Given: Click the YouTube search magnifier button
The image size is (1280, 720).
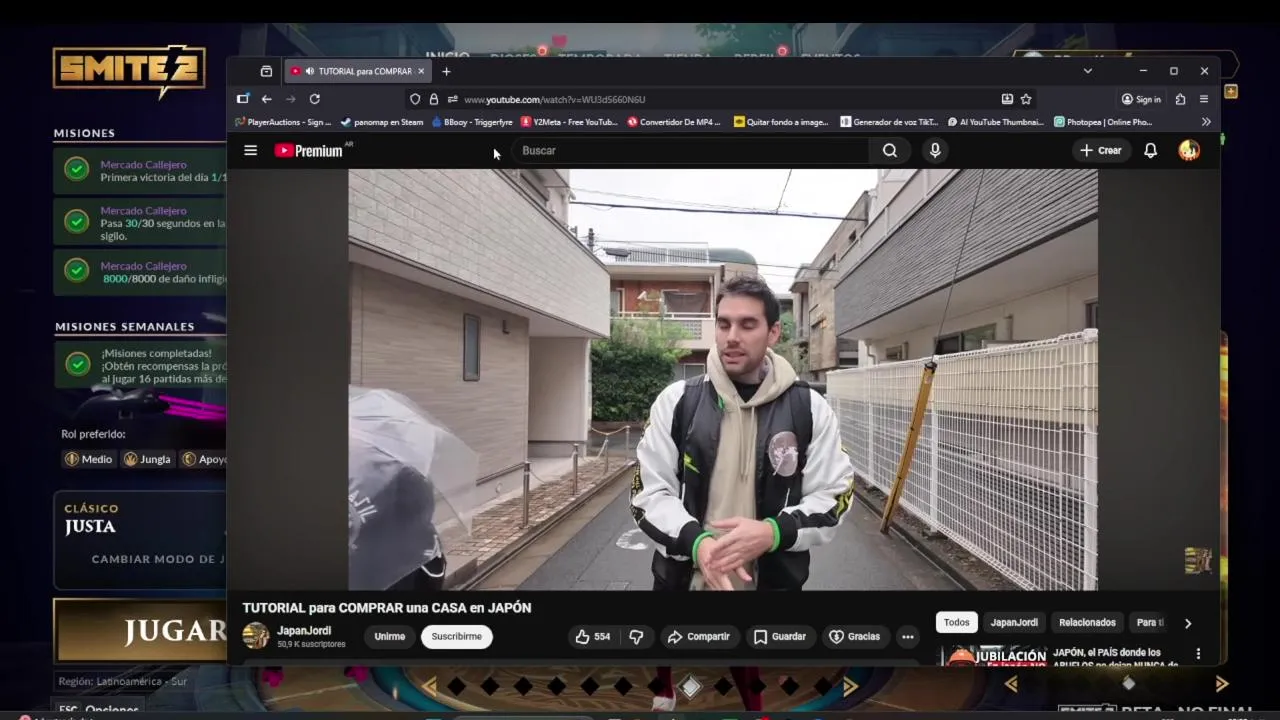Looking at the screenshot, I should (890, 150).
